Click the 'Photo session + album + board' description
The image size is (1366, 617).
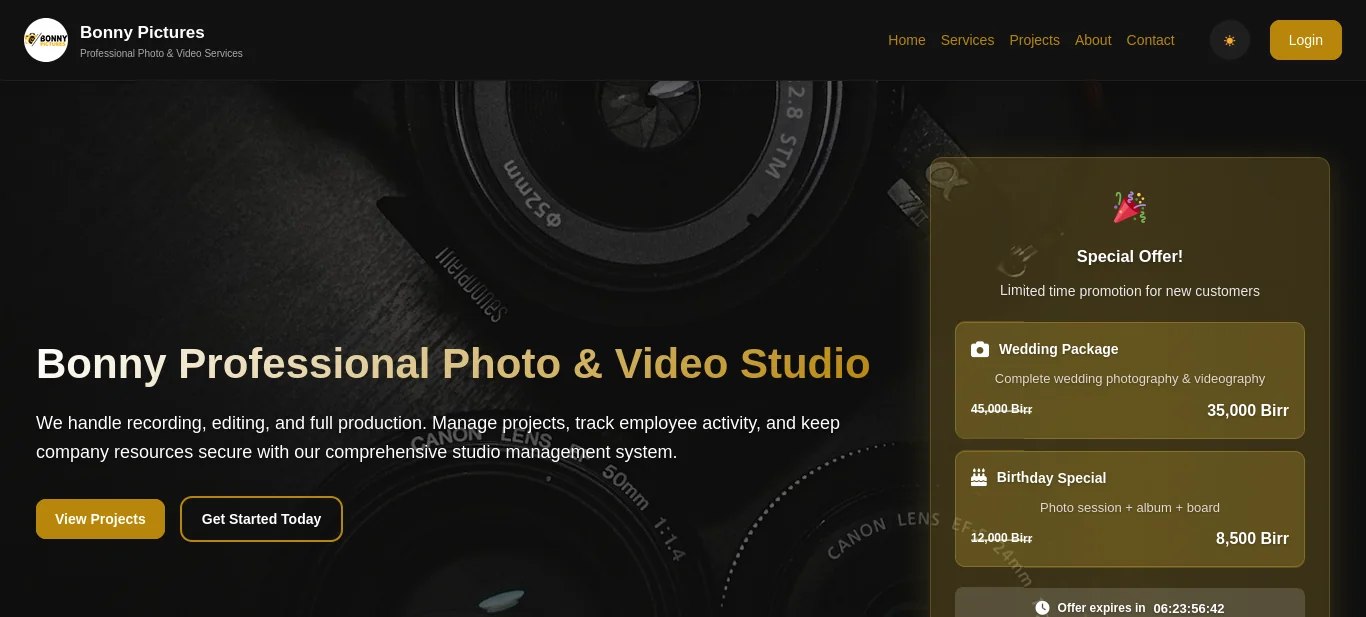tap(1130, 507)
